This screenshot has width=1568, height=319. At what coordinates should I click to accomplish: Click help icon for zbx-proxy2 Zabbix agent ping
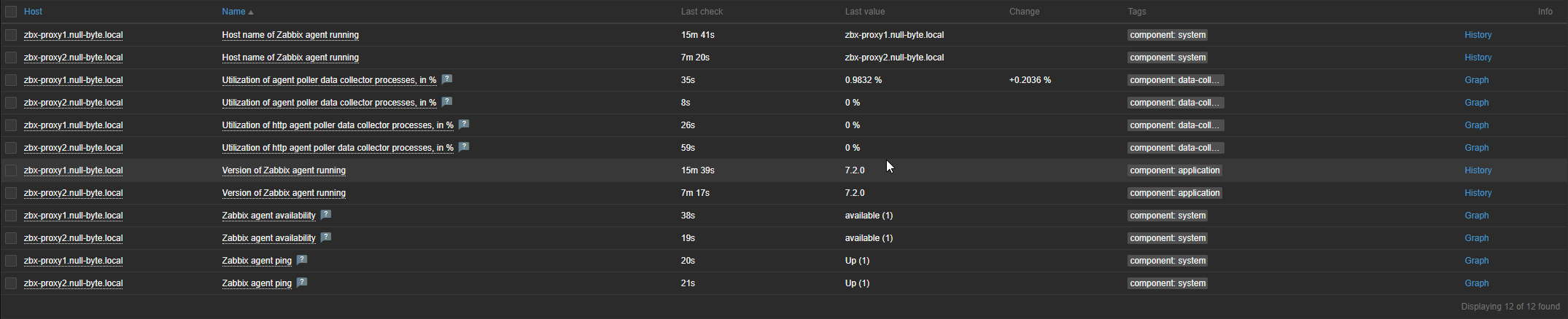(302, 283)
